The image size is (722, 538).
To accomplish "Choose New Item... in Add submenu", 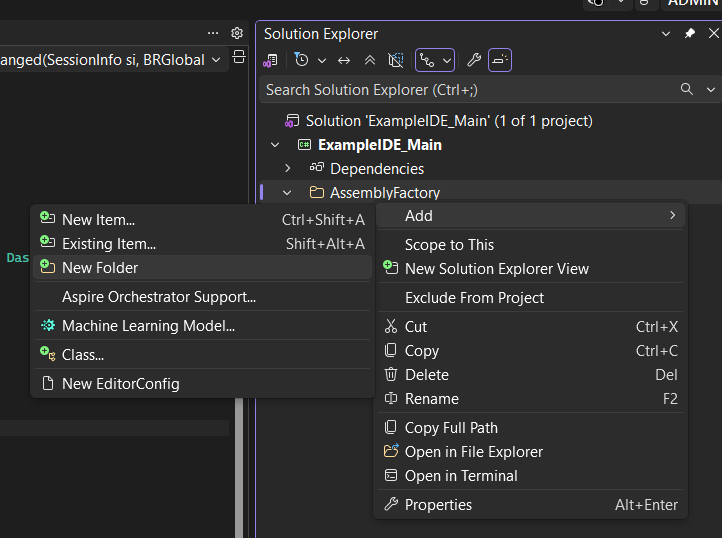I will pyautogui.click(x=203, y=220).
